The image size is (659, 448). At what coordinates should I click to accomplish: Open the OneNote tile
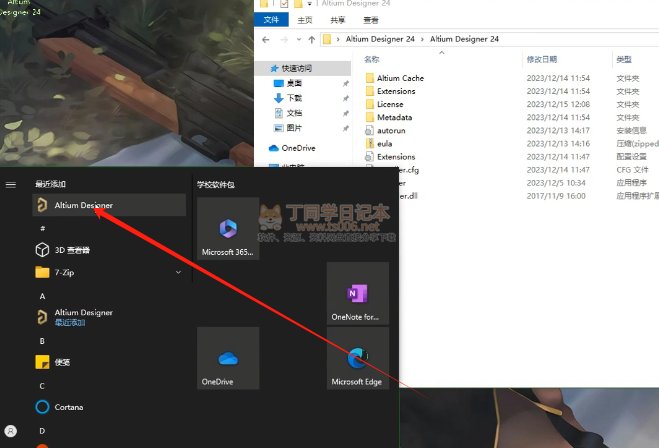[358, 293]
